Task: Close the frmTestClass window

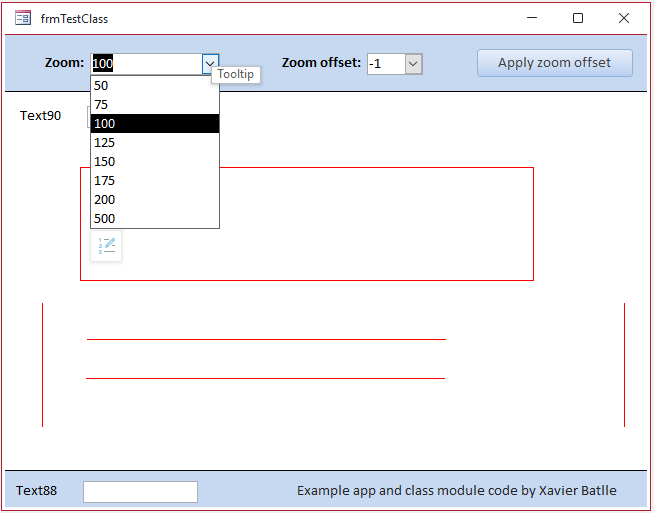Action: pyautogui.click(x=624, y=18)
